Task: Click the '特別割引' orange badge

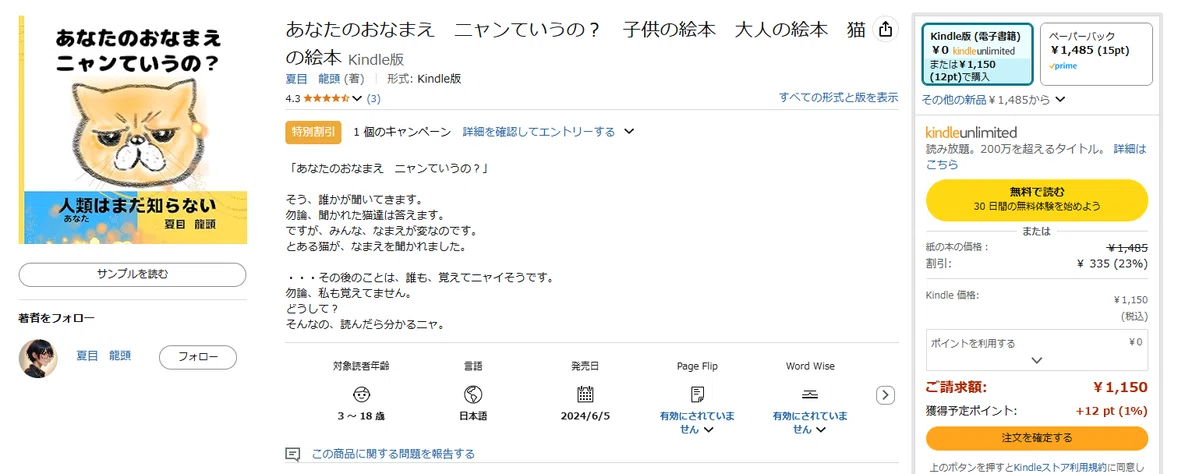Action: point(313,132)
